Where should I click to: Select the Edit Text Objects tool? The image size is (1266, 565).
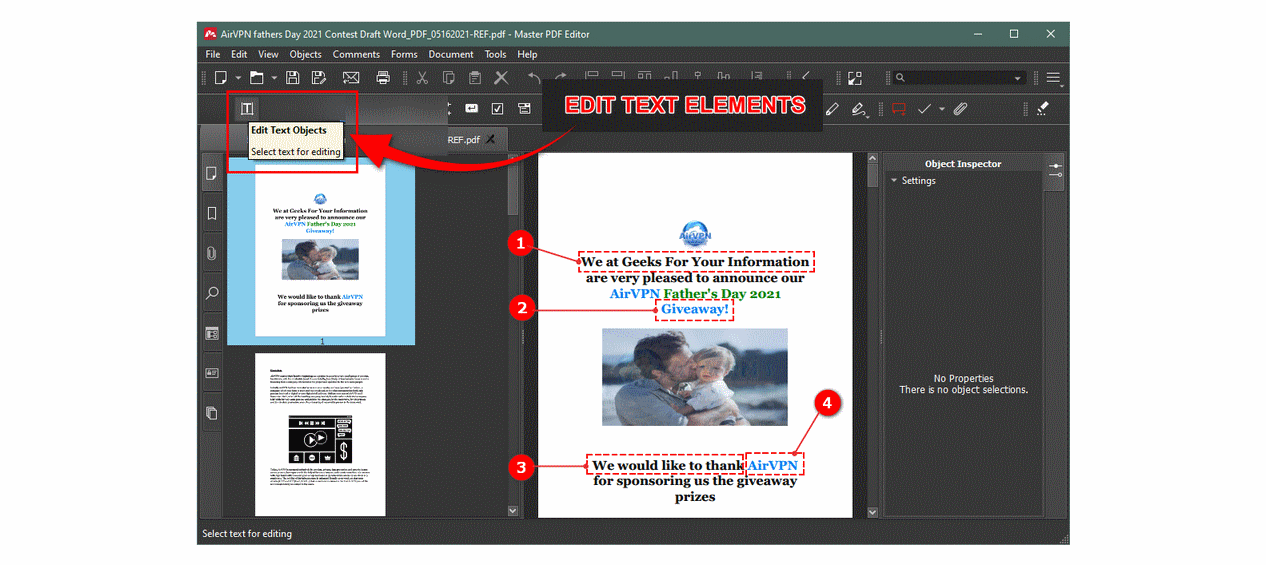click(x=247, y=108)
